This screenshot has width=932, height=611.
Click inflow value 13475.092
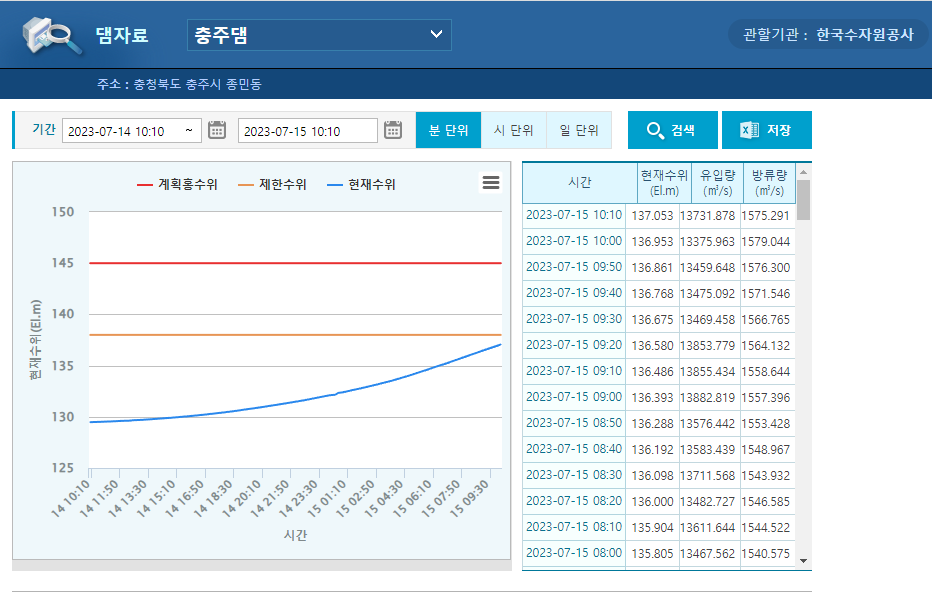pyautogui.click(x=707, y=294)
